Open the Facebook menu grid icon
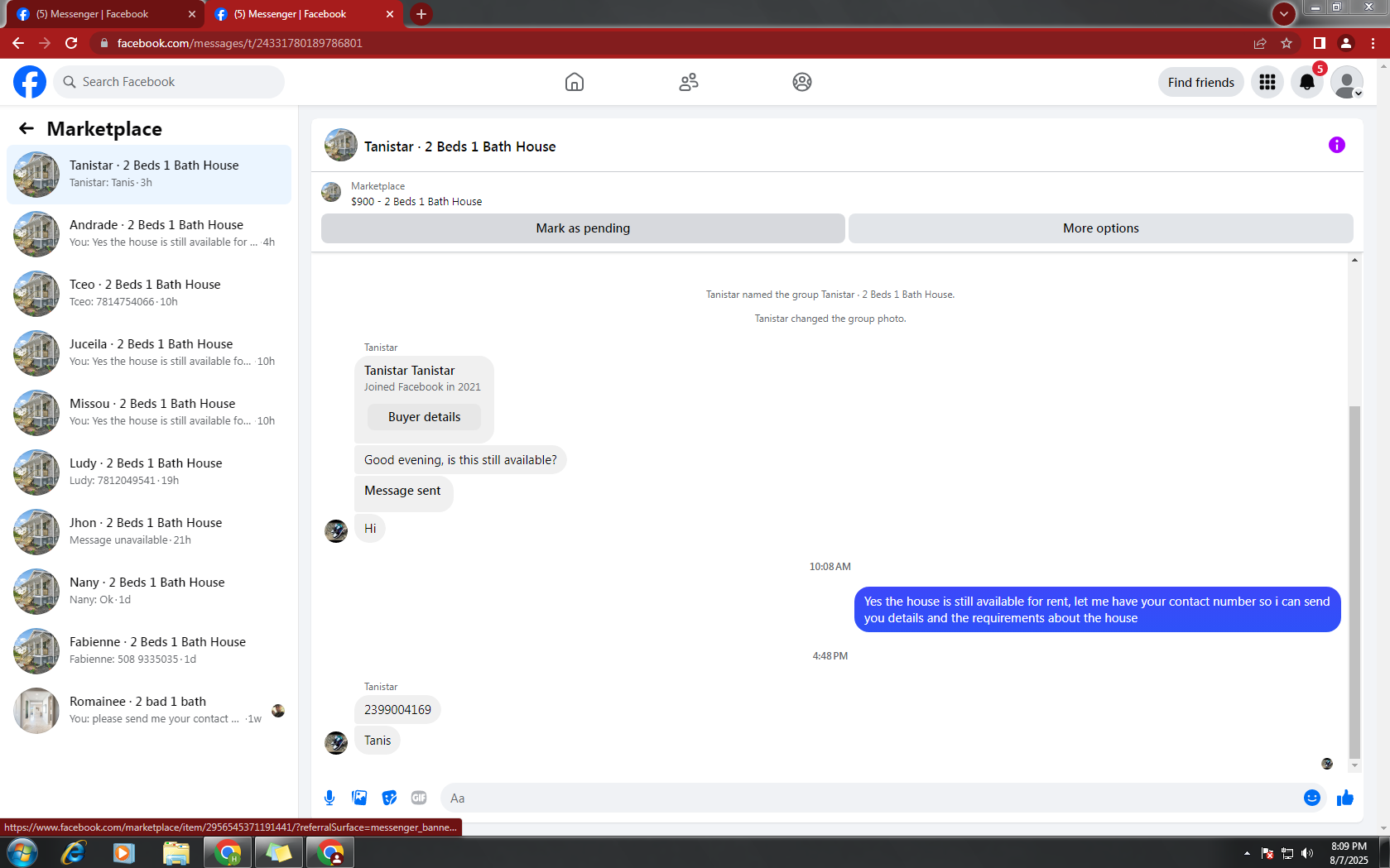Screen dimensions: 1390x868 click(1267, 82)
